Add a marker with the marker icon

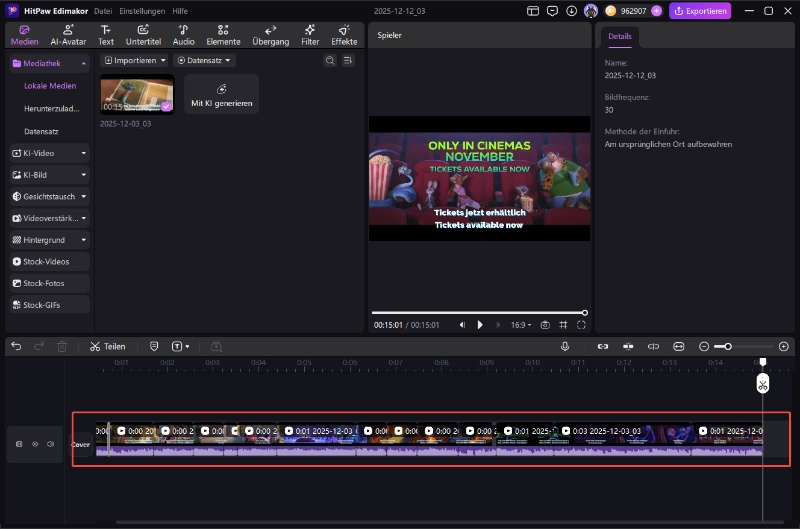point(154,346)
